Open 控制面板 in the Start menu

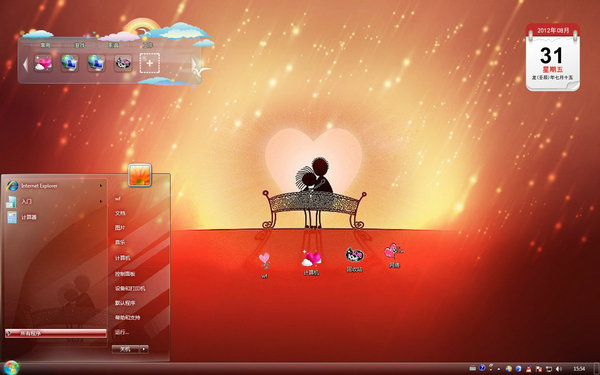click(x=125, y=274)
